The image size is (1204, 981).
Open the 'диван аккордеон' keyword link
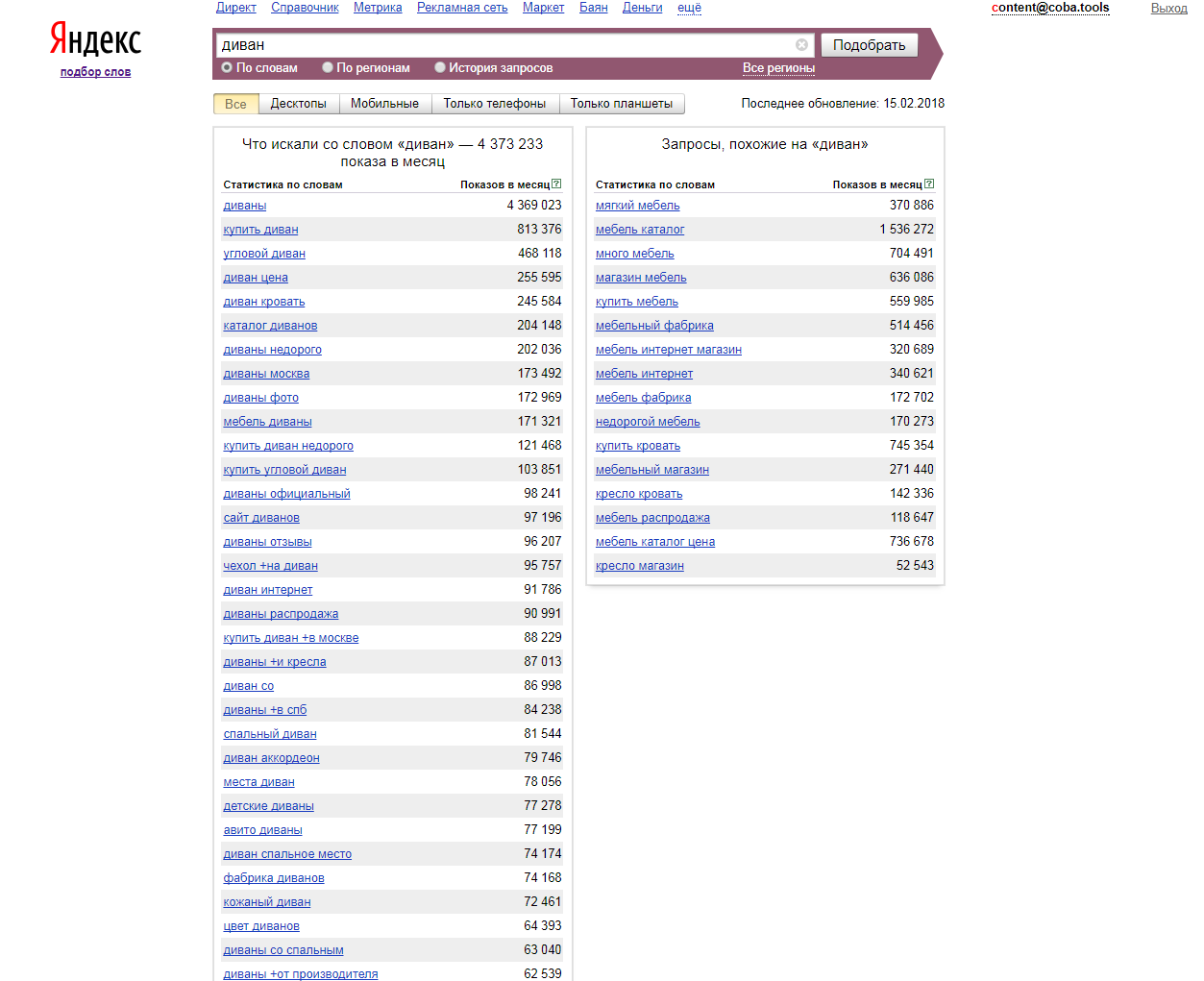pyautogui.click(x=271, y=758)
